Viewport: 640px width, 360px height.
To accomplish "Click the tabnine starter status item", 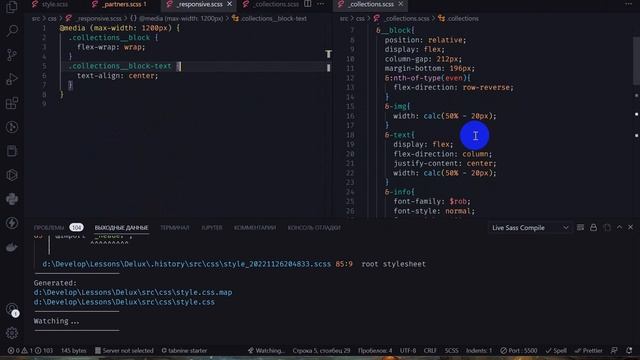I will click(184, 351).
